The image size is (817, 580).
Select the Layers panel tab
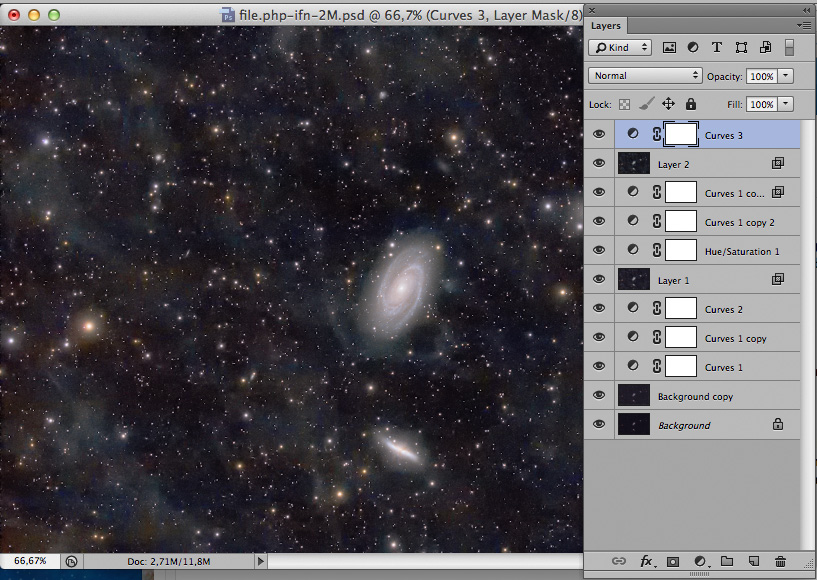tap(606, 25)
